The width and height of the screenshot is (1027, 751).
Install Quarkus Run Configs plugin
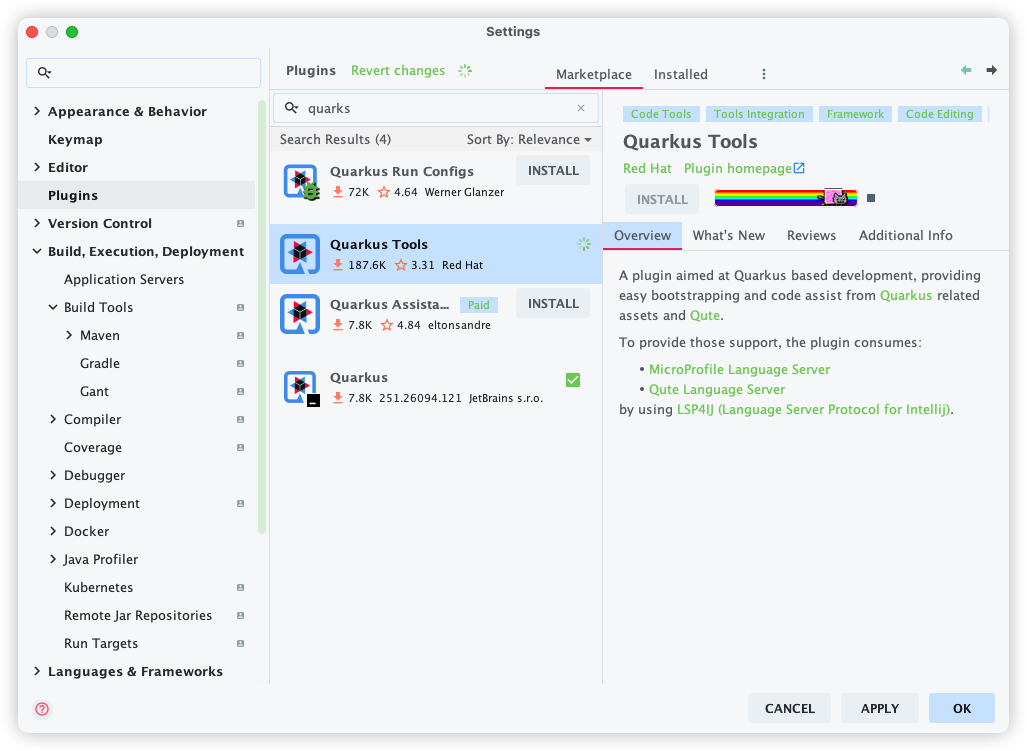[x=553, y=171]
